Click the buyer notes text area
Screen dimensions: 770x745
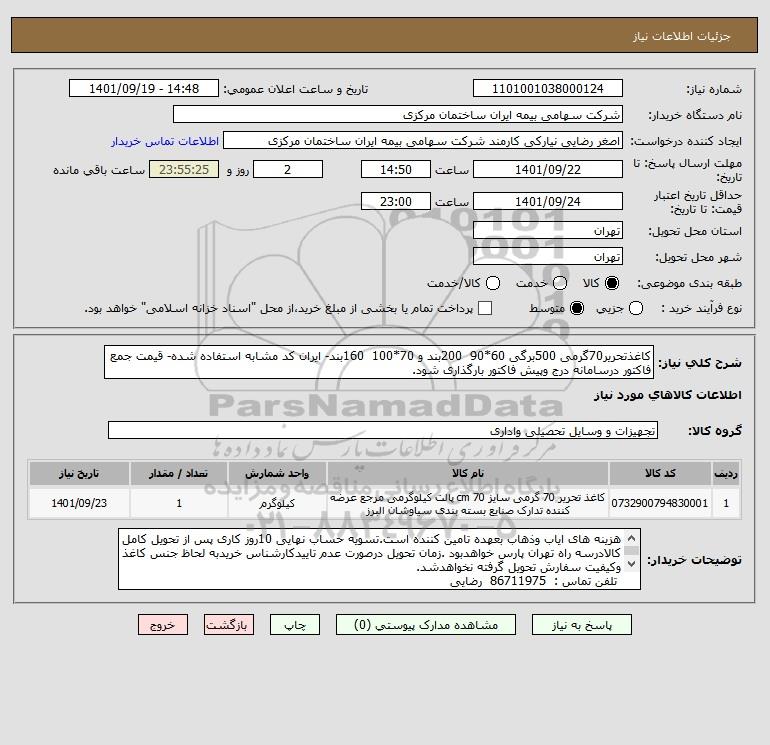click(x=379, y=559)
